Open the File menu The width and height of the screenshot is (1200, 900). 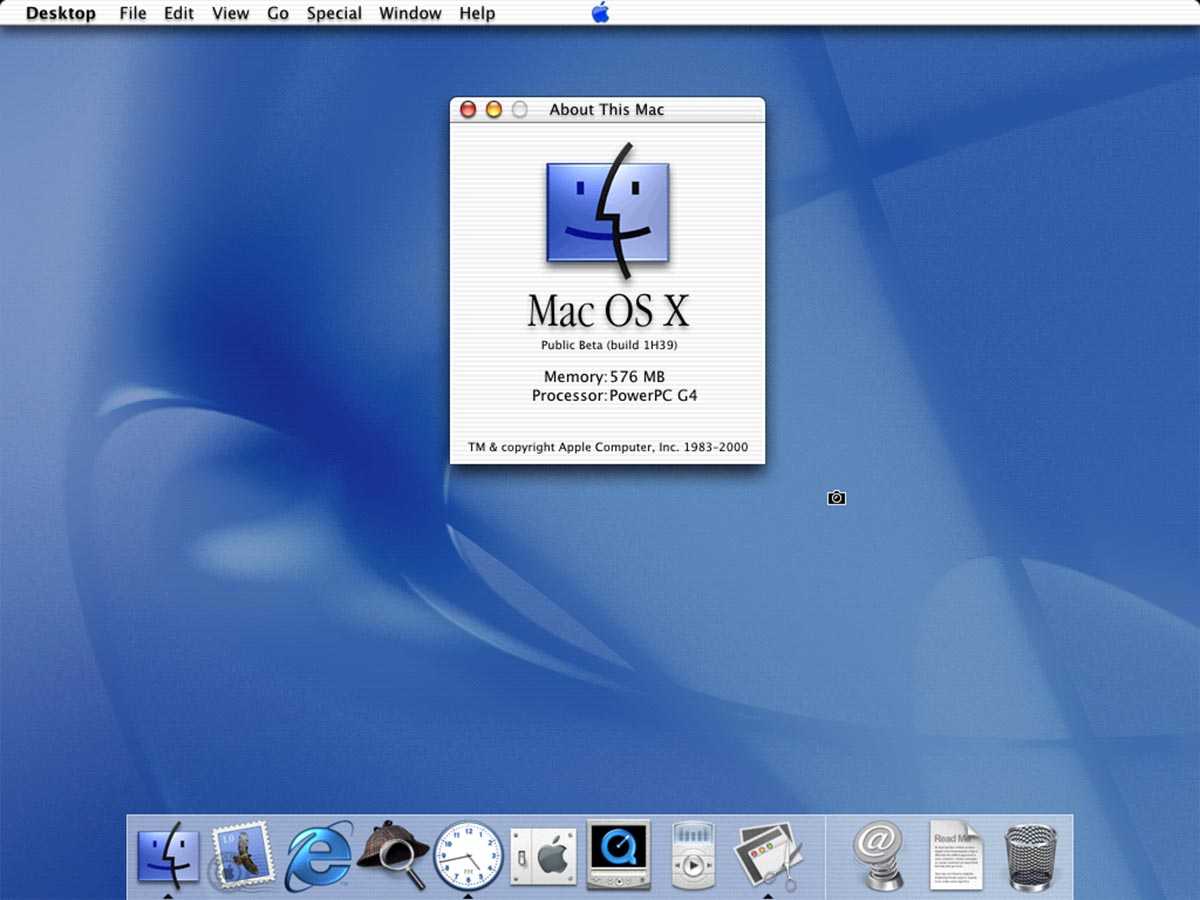[132, 13]
